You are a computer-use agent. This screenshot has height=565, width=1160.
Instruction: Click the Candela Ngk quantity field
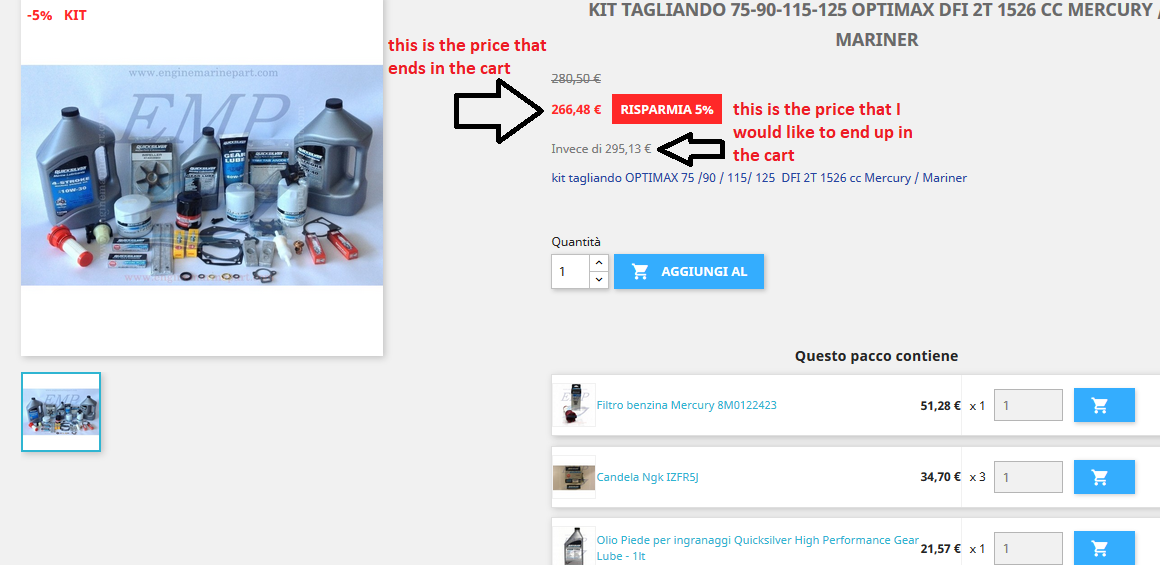[x=1028, y=477]
